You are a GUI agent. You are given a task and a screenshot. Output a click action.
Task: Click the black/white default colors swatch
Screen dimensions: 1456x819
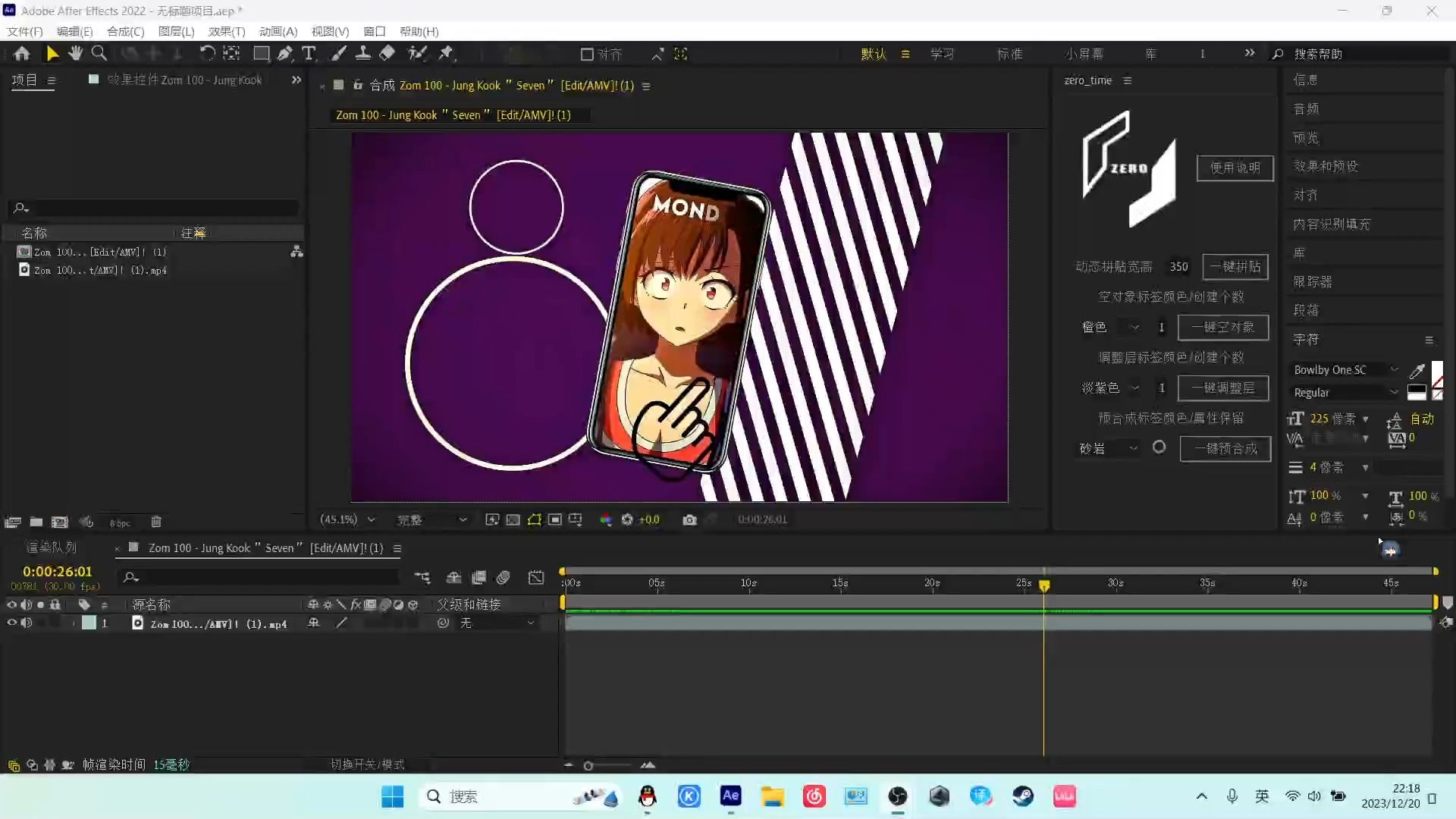[1417, 393]
